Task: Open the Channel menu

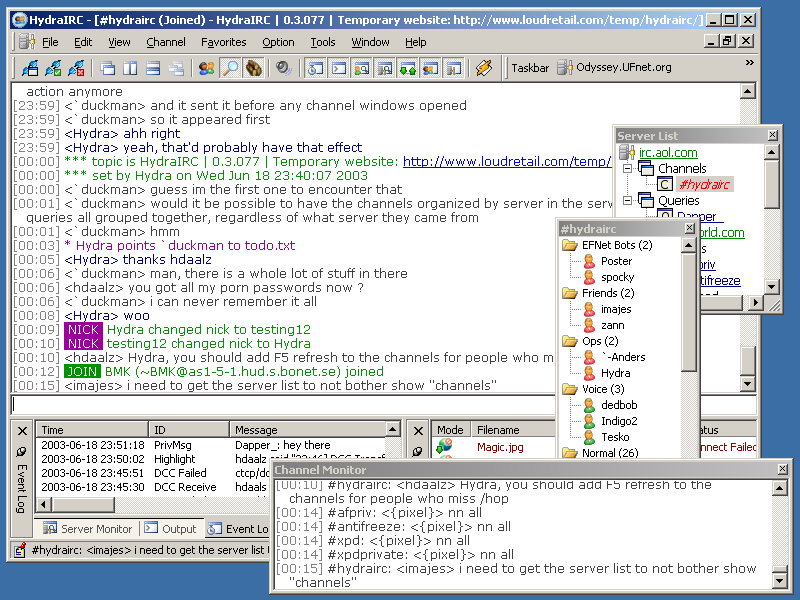Action: 166,42
